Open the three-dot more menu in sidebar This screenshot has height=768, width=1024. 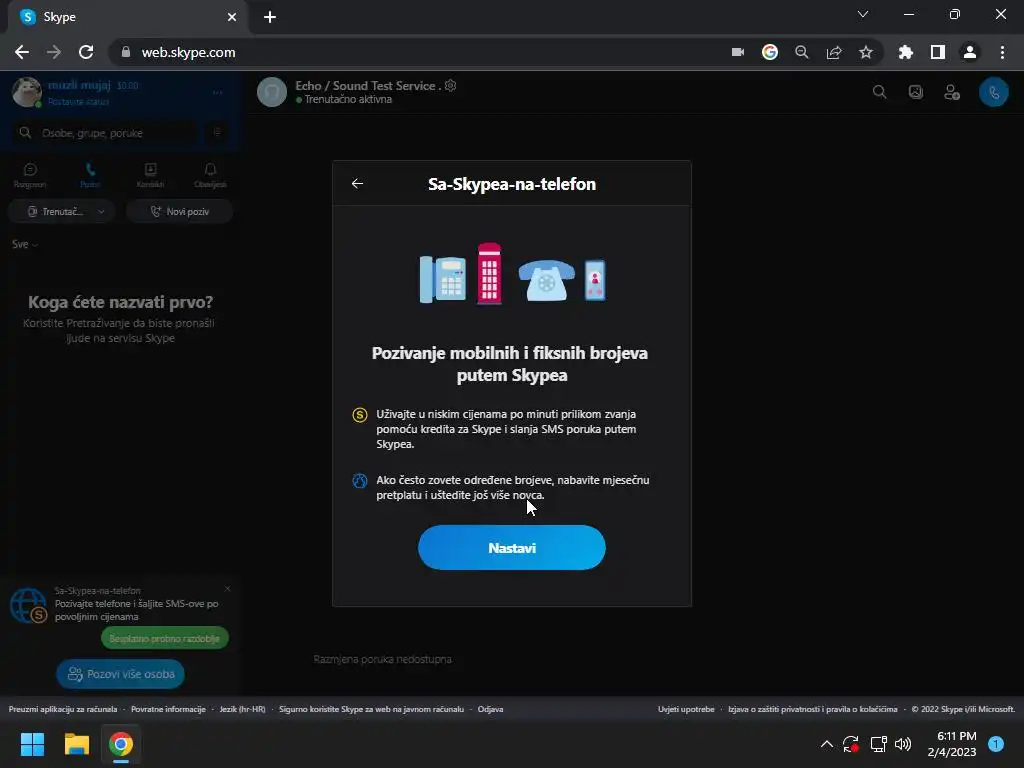coord(217,93)
